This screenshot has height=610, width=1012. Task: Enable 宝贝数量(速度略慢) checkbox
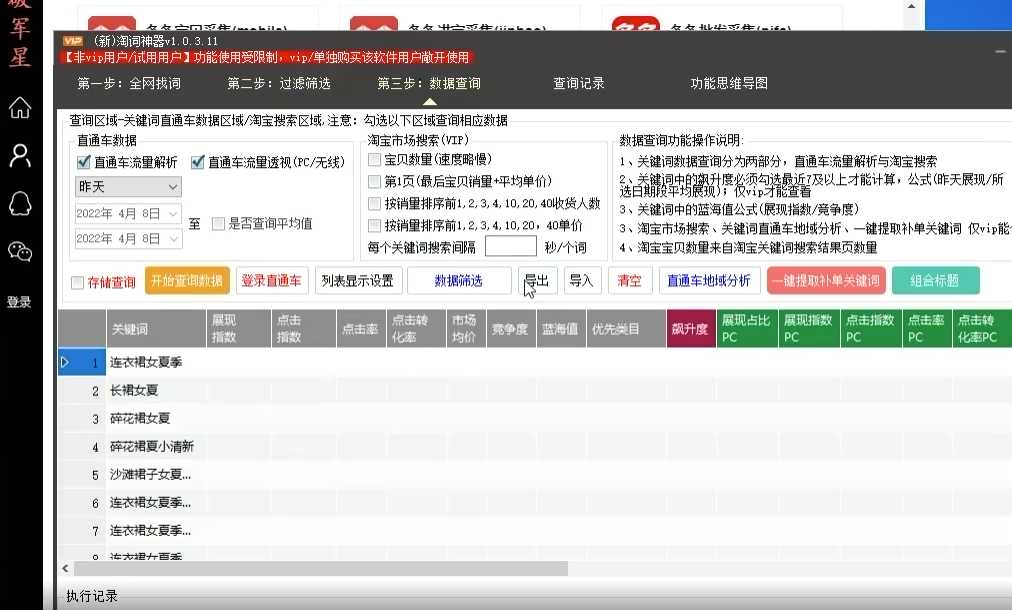[x=374, y=160]
